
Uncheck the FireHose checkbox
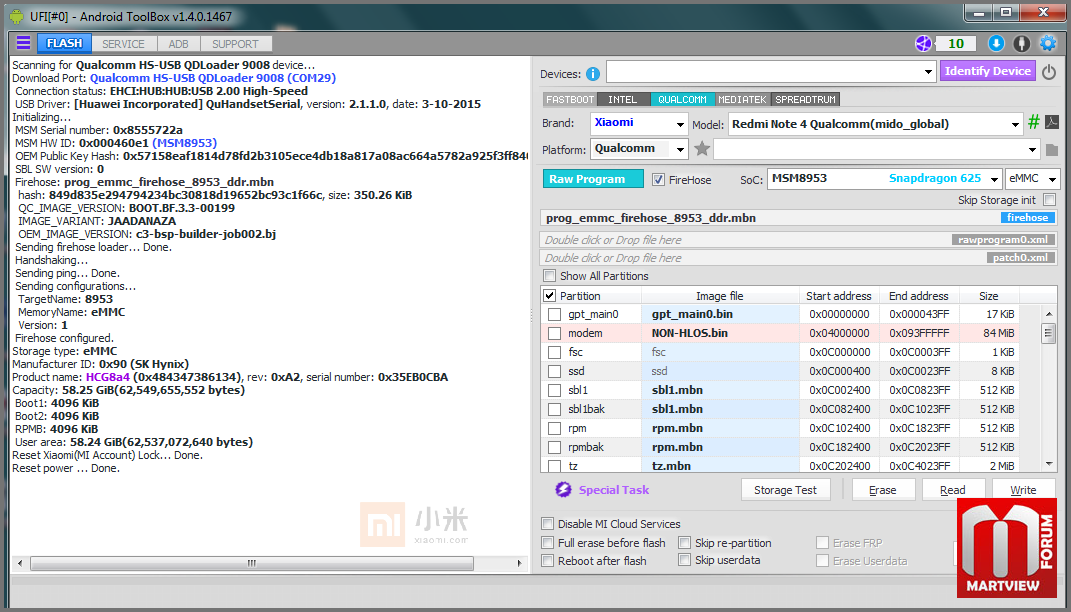tap(659, 180)
